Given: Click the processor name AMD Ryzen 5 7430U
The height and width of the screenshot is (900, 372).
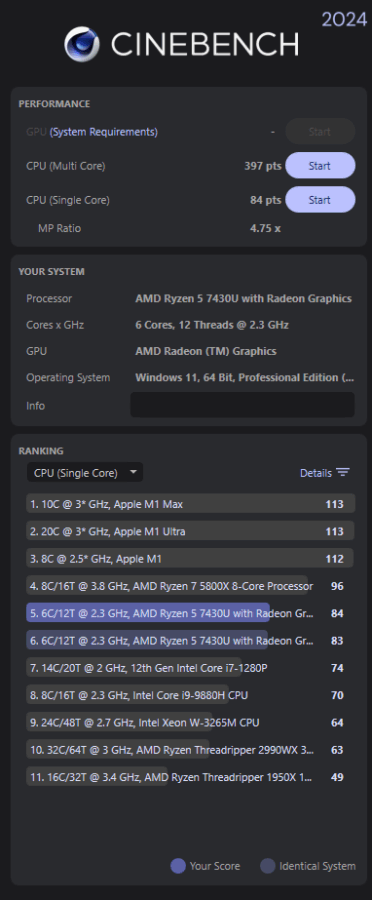Looking at the screenshot, I should (243, 298).
